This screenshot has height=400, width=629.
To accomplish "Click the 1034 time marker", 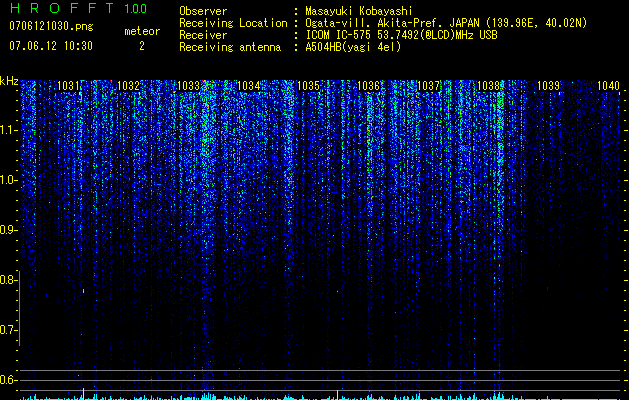I will click(248, 86).
